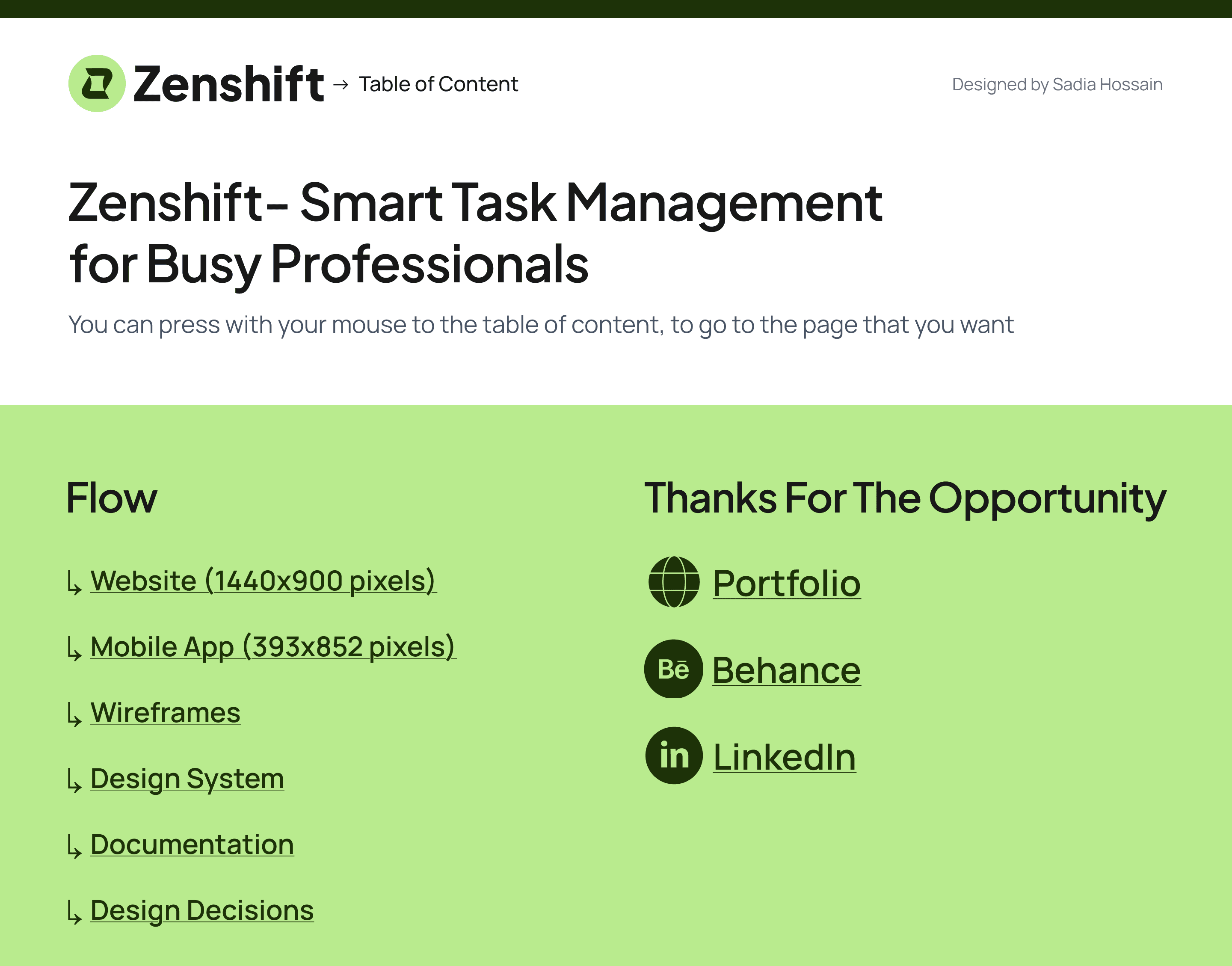
Task: Visit the LinkedIn link
Action: coord(784,757)
